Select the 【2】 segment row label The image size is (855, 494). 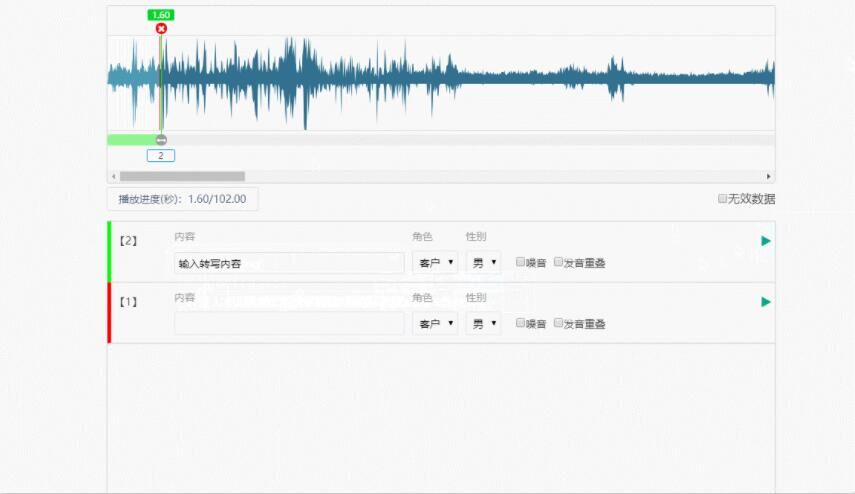point(129,241)
